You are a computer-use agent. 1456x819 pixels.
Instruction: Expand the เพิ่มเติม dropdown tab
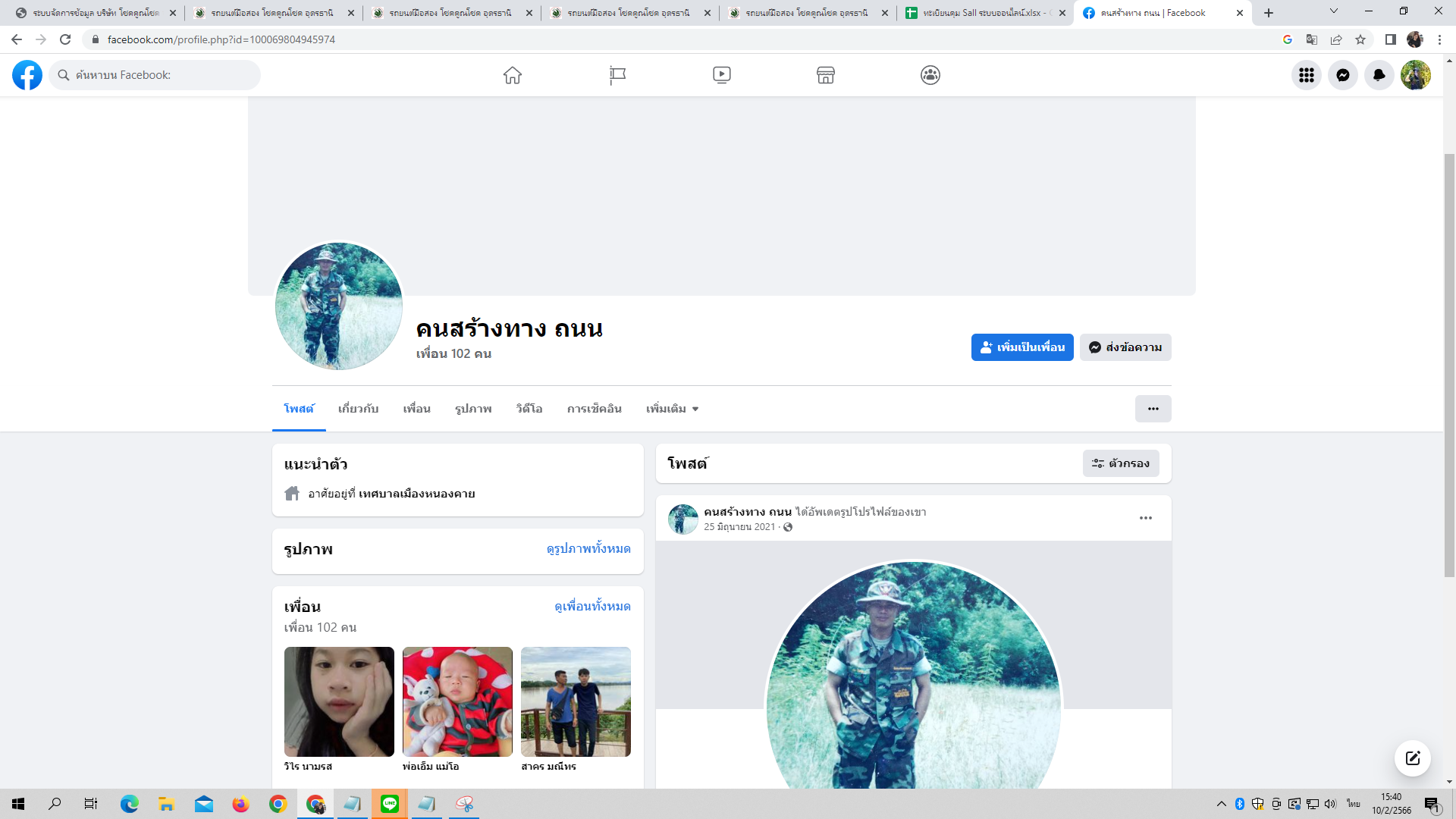click(x=672, y=409)
